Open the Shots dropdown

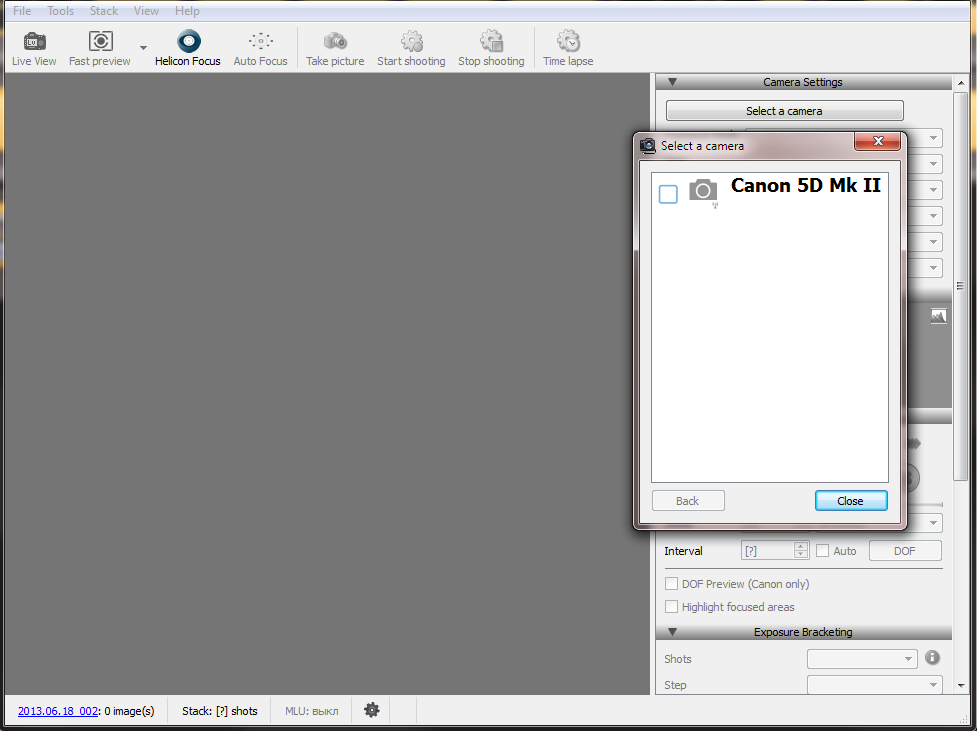point(862,659)
